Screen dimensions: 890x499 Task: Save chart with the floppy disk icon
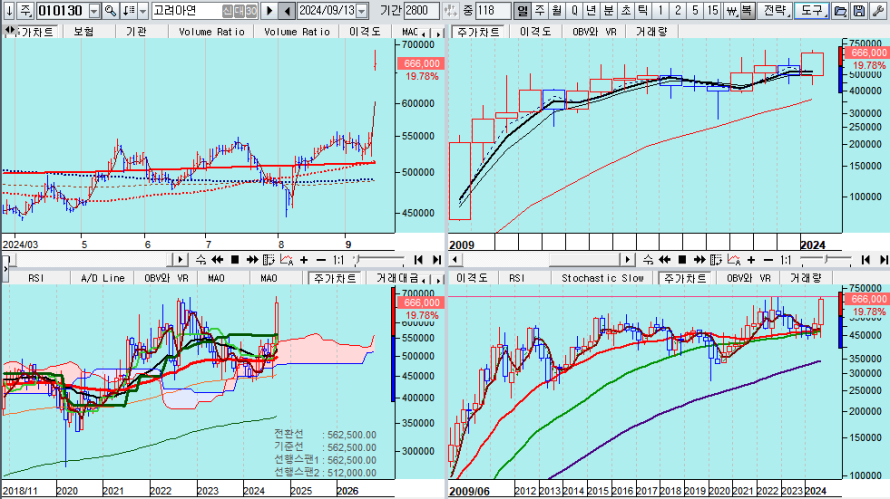click(x=859, y=10)
